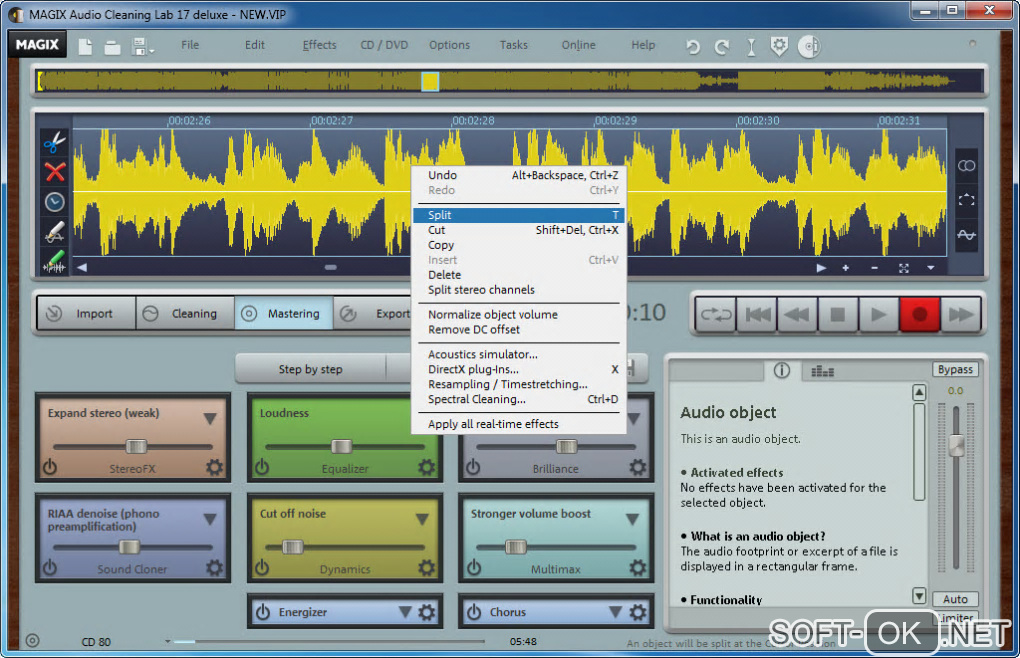Click the red X delete tool
Viewport: 1020px width, 658px height.
coord(55,172)
